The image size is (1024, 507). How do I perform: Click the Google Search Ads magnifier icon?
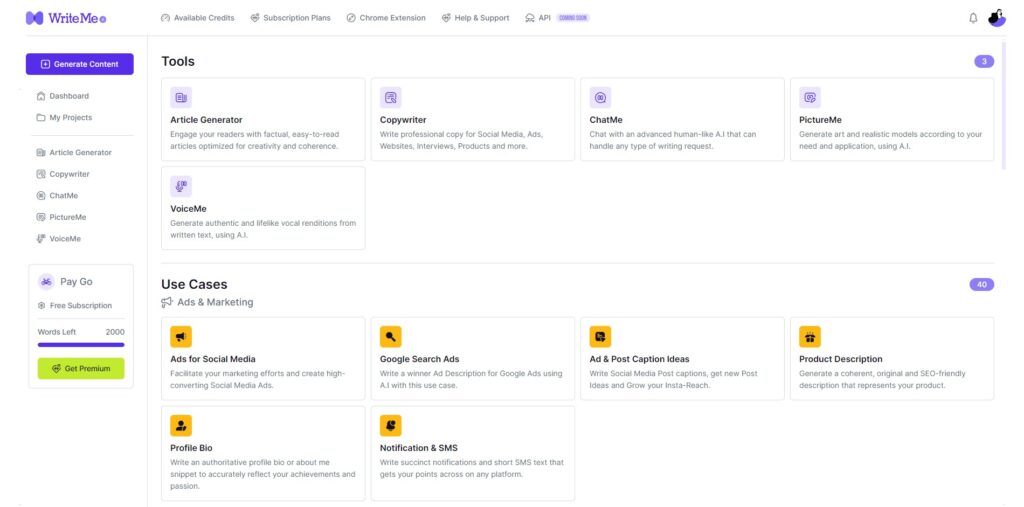point(391,336)
